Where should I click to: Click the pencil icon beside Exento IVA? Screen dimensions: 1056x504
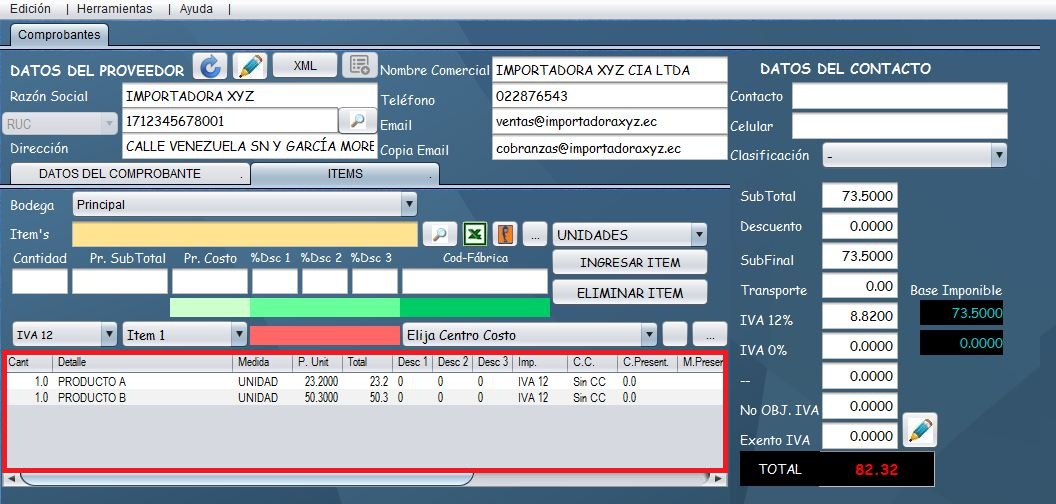tap(919, 431)
